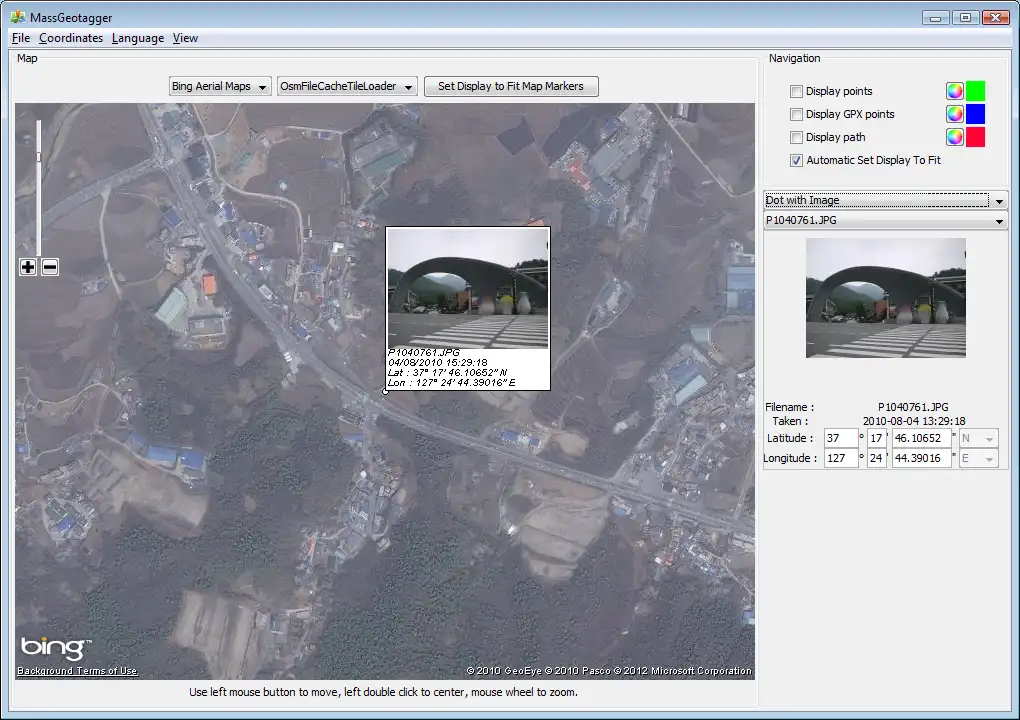Click the map zoom out minus icon
The image size is (1020, 720).
pyautogui.click(x=50, y=267)
